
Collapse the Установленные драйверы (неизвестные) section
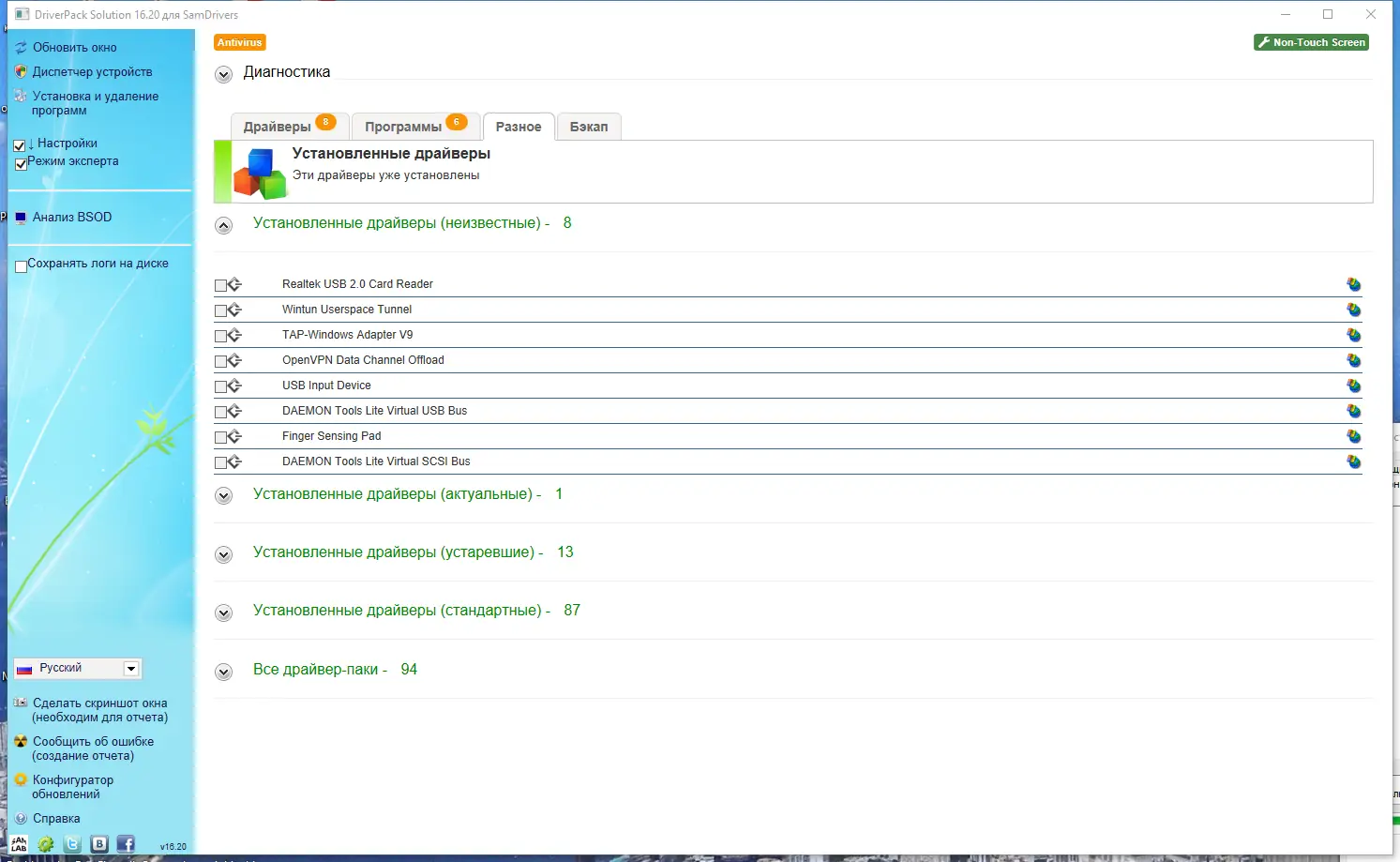(223, 225)
